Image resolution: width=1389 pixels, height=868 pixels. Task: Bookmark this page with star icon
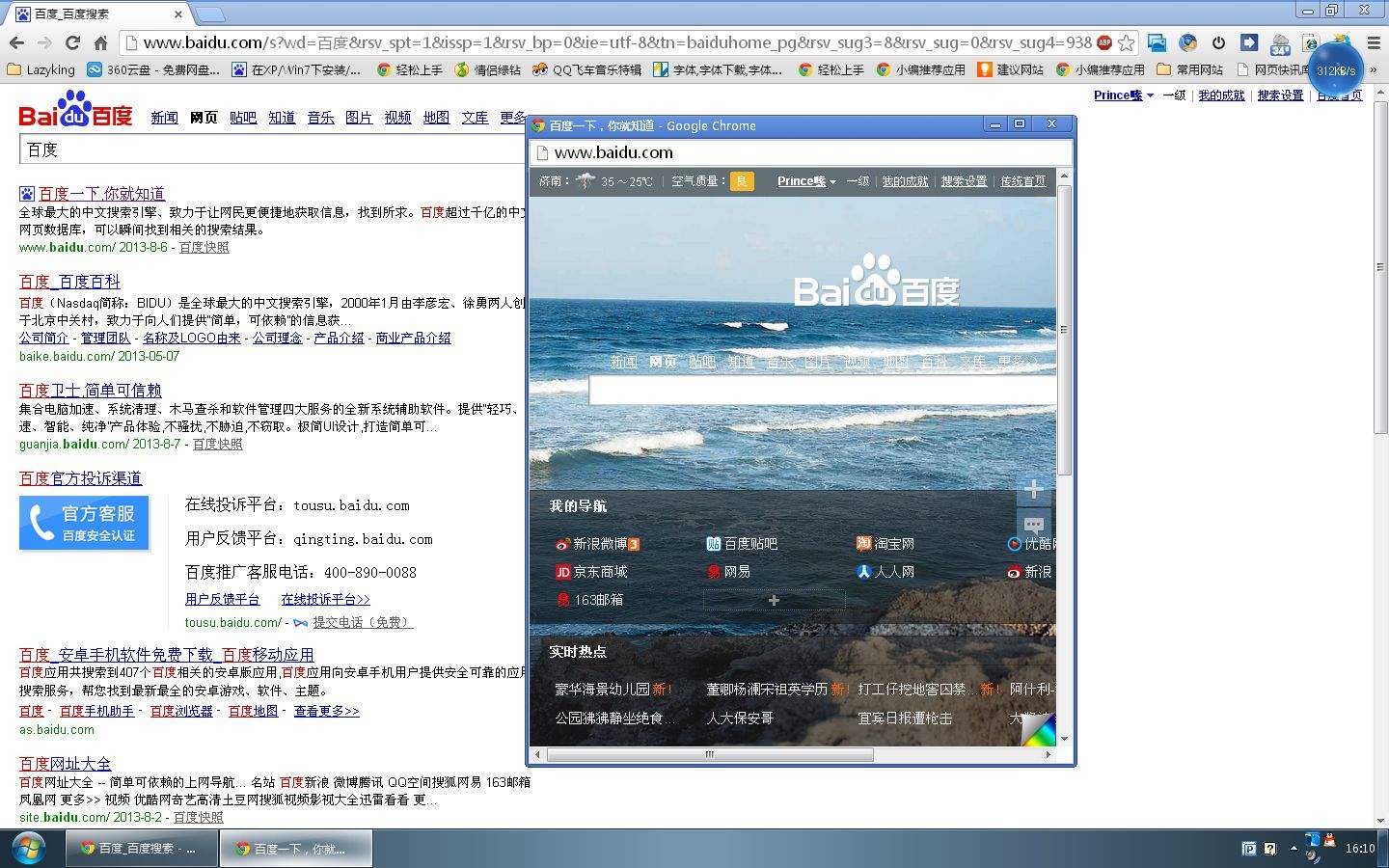1126,43
